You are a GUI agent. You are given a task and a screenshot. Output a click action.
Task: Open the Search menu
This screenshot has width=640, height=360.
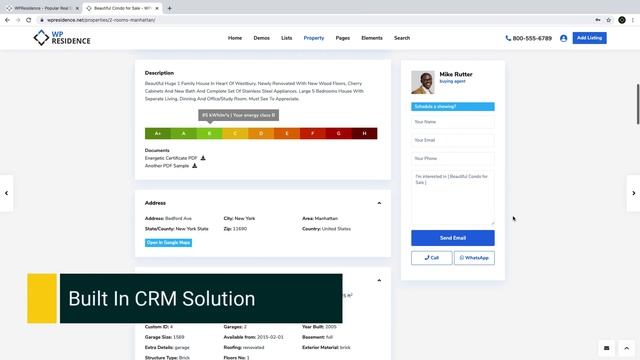click(x=402, y=38)
